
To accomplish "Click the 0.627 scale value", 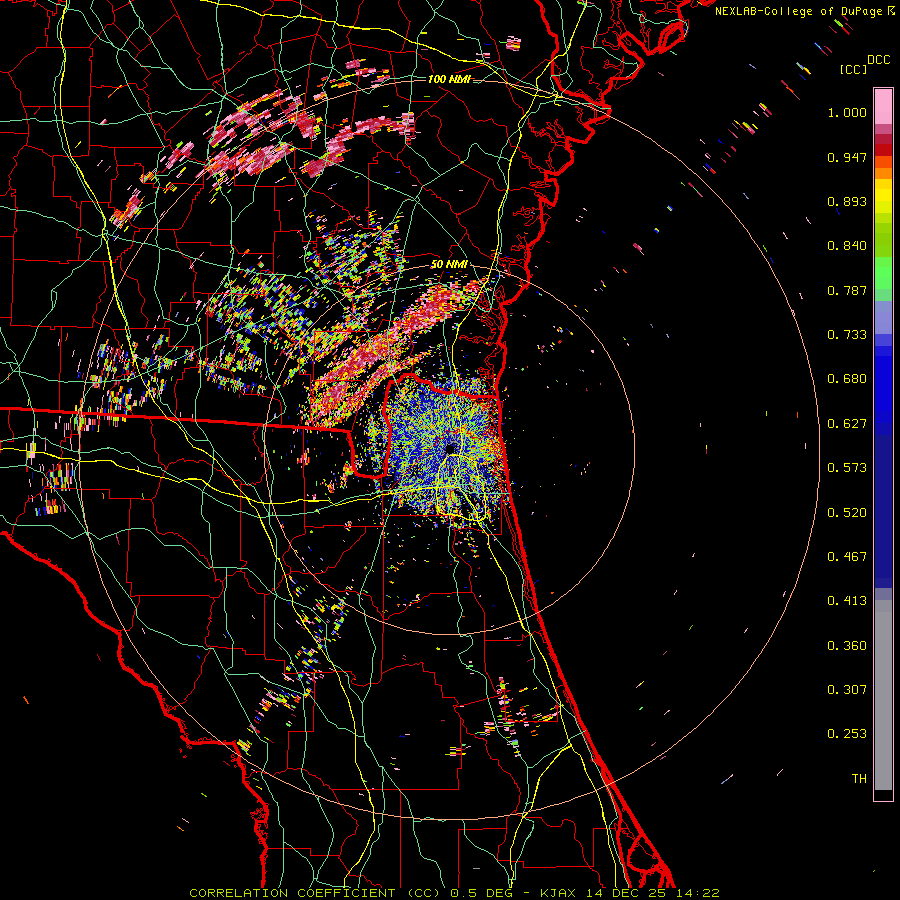I will coord(847,424).
